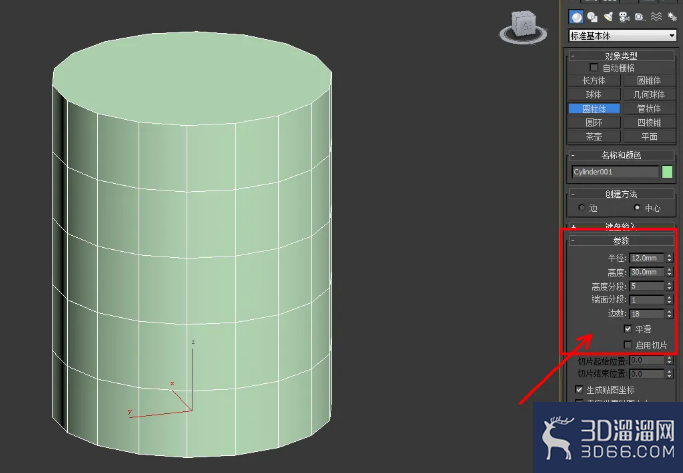Click the 半径 field showing 12.0mm
The height and width of the screenshot is (473, 683).
click(x=647, y=258)
